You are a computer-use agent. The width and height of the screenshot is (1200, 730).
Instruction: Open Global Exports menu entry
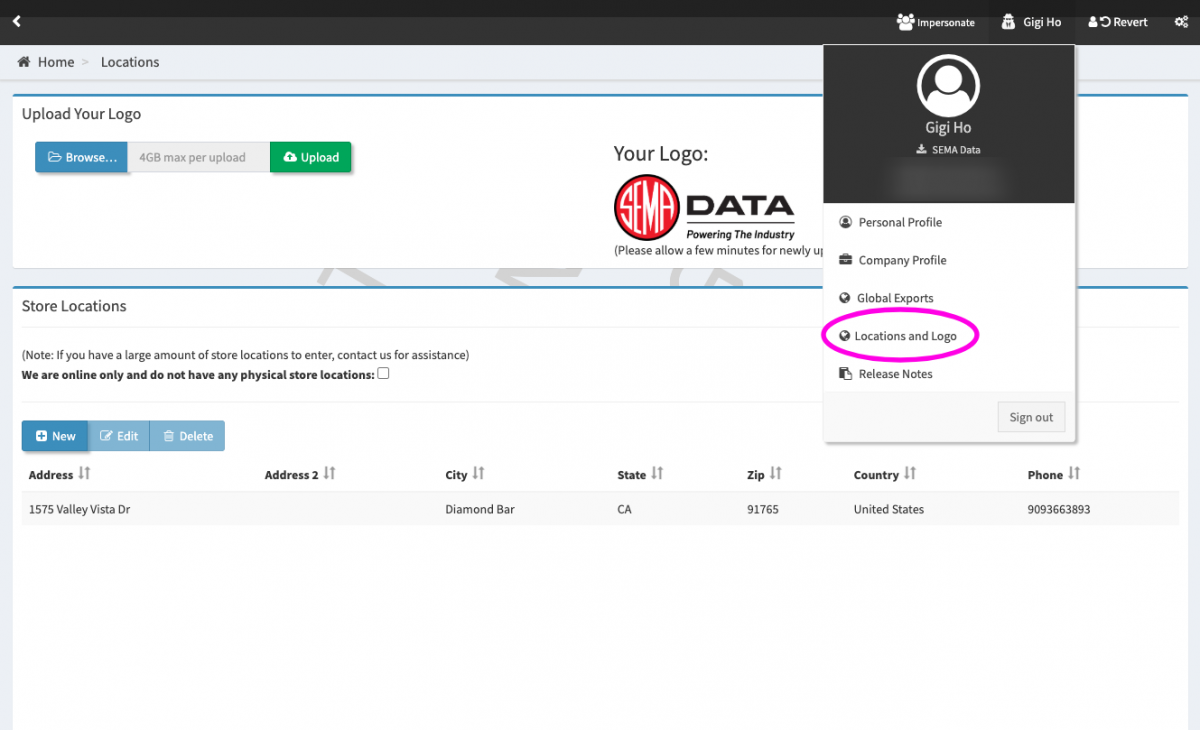pos(894,298)
